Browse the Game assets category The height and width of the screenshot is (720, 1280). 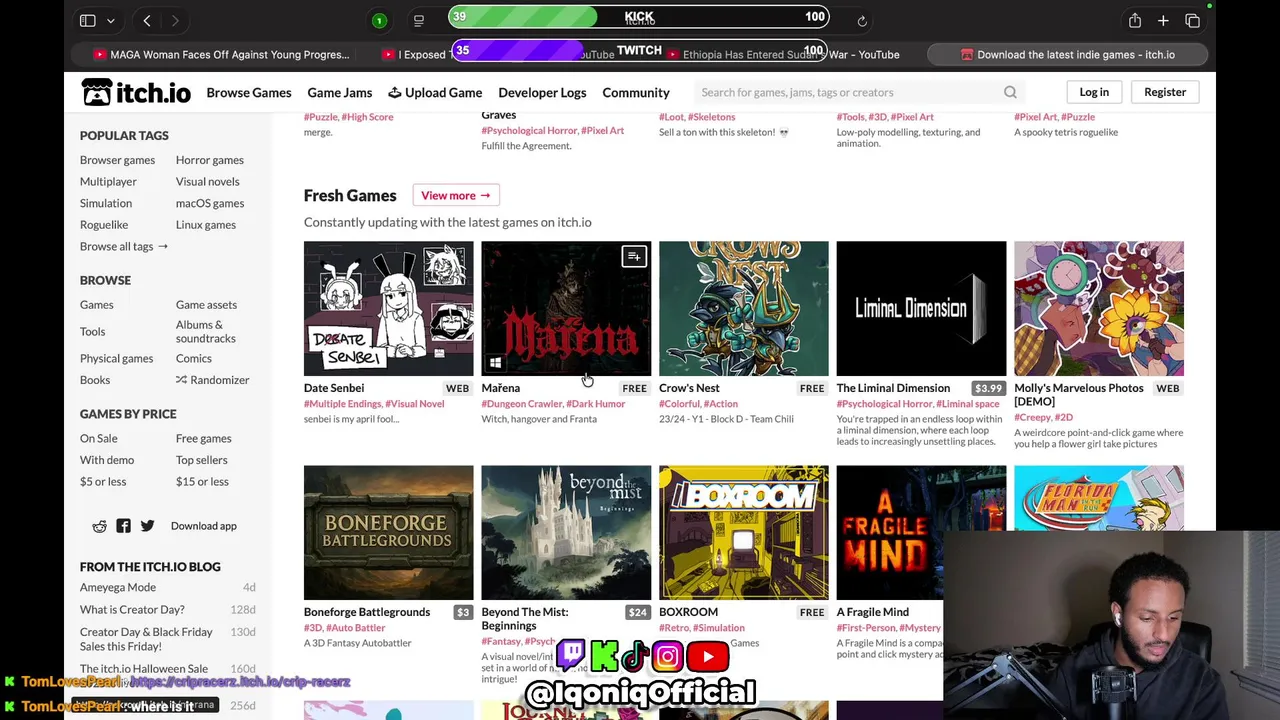206,305
